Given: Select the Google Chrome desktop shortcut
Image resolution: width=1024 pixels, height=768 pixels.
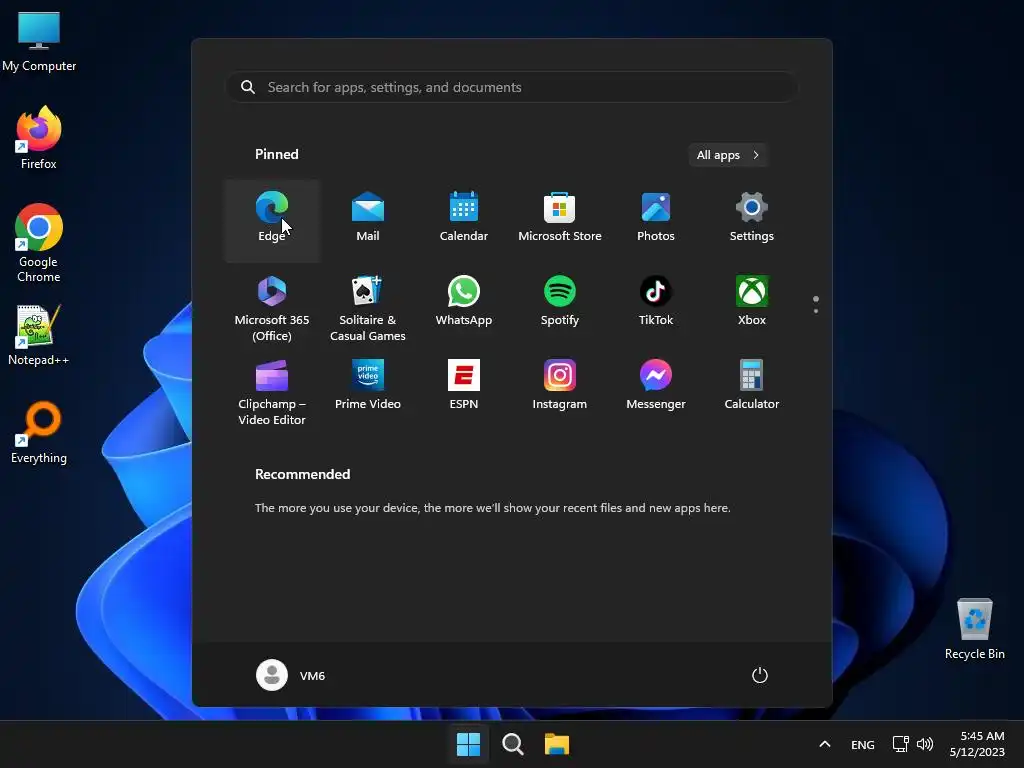Looking at the screenshot, I should 39,243.
